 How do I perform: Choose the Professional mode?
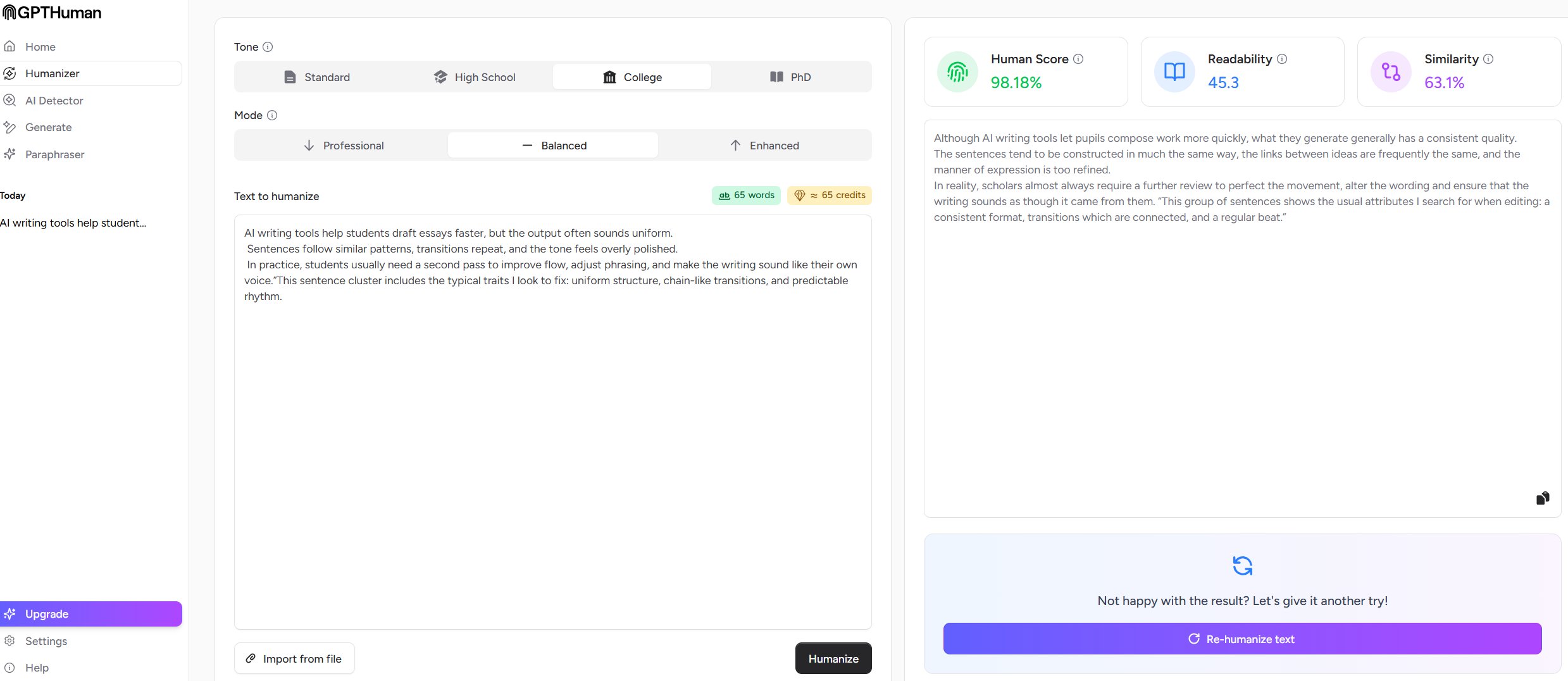(343, 146)
